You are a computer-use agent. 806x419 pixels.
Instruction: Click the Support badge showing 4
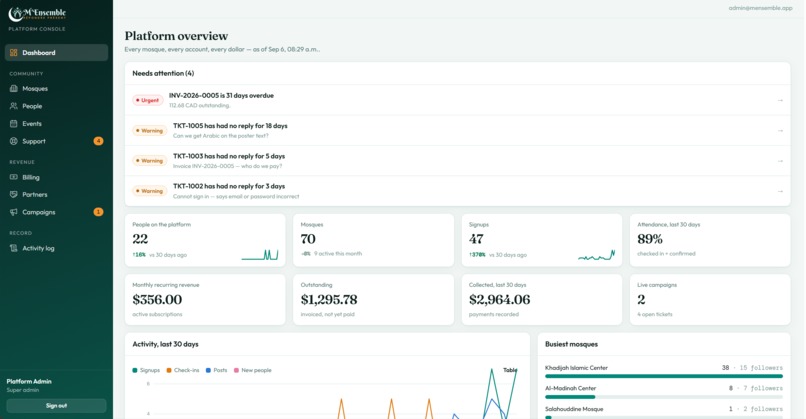click(x=98, y=141)
